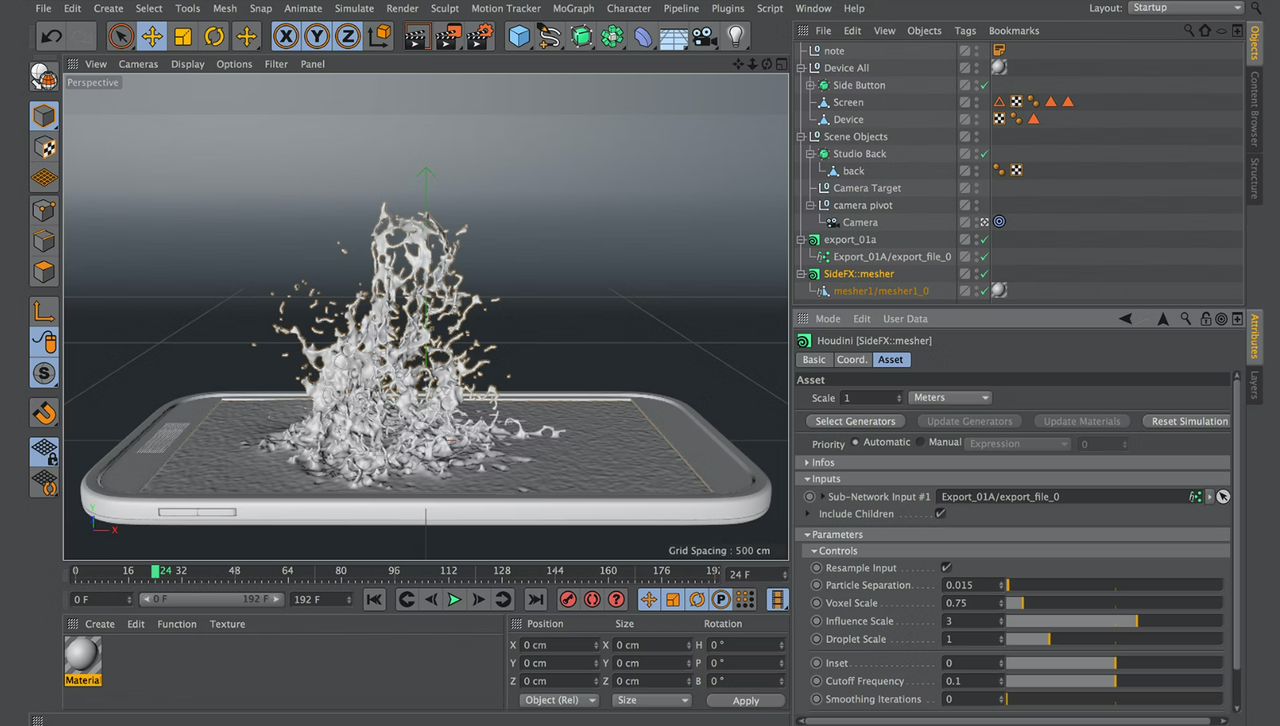Click the light bulb icon in the toolbar
The height and width of the screenshot is (726, 1280).
735,36
